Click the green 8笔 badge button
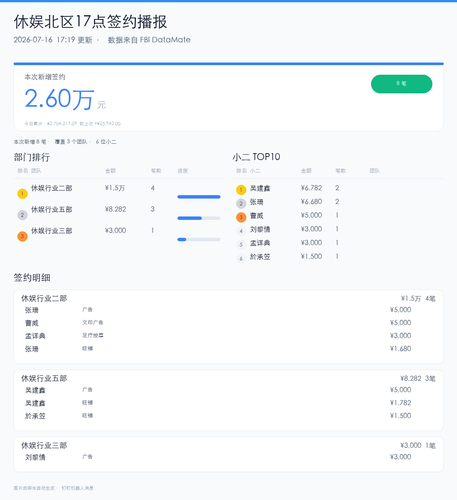Viewport: 457px width, 500px height. (x=401, y=84)
